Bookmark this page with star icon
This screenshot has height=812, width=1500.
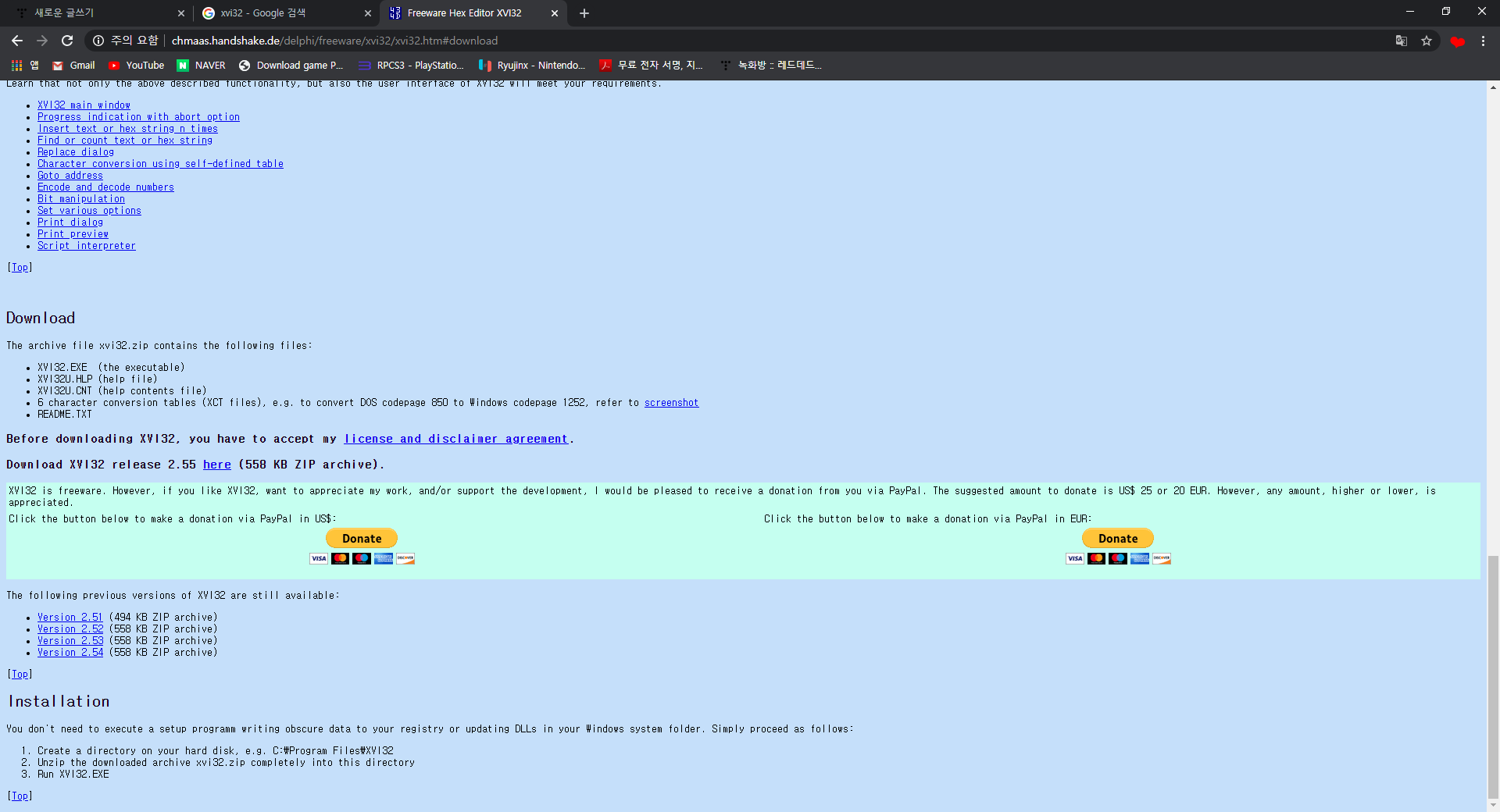click(x=1427, y=41)
